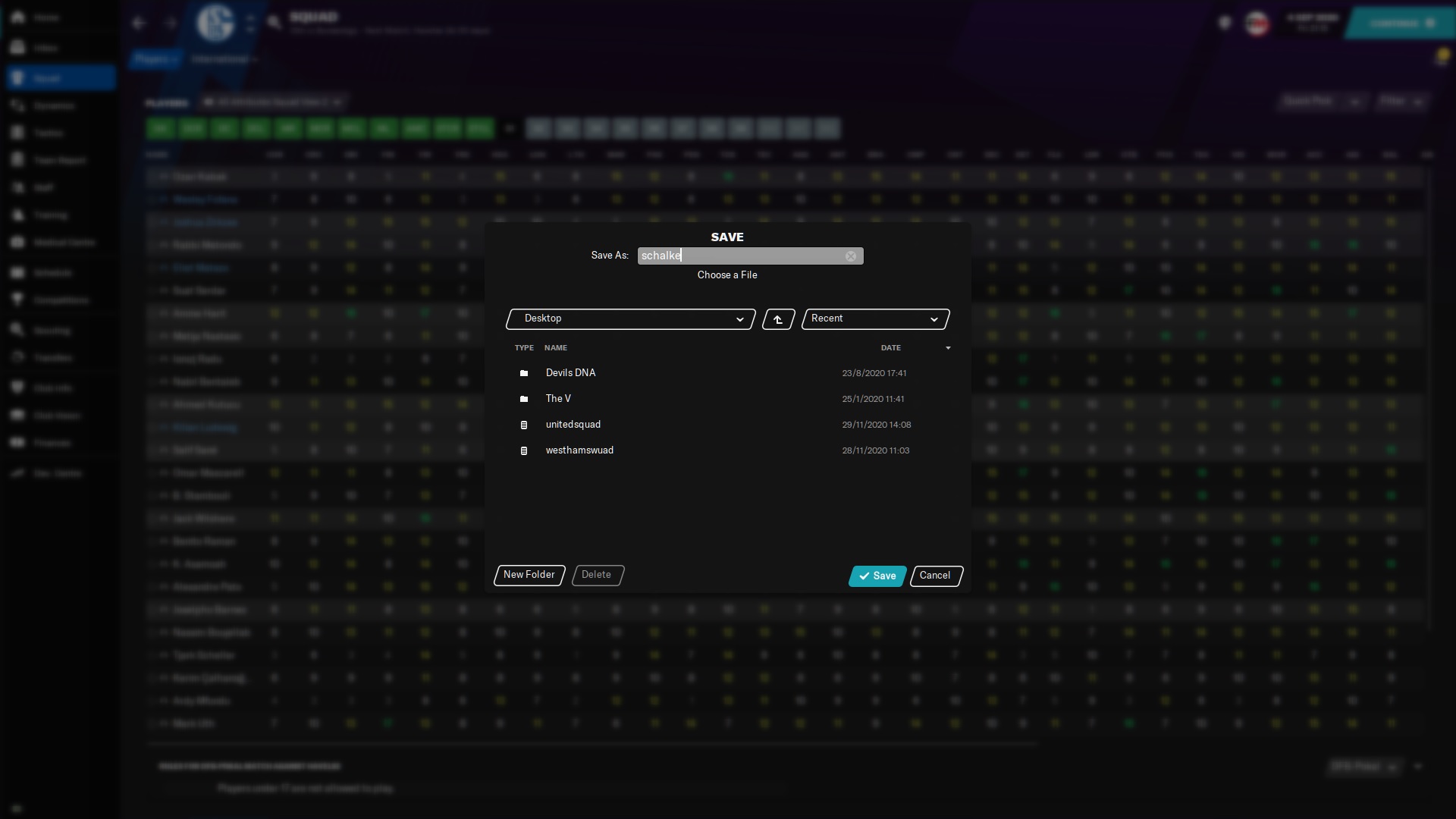Click the unitedsquad file icon
Image resolution: width=1456 pixels, height=819 pixels.
pos(523,425)
